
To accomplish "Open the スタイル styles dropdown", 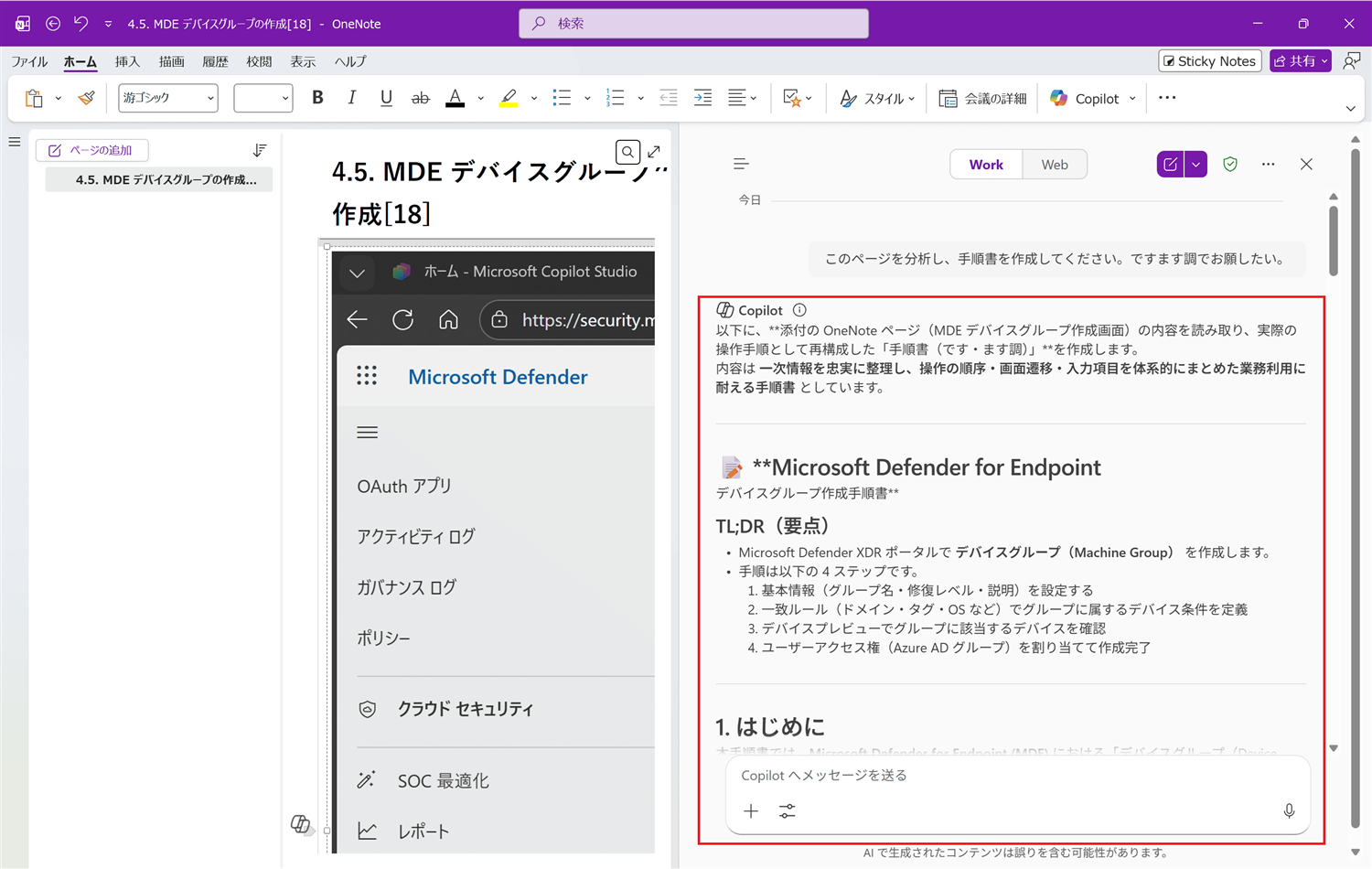I will 876,98.
